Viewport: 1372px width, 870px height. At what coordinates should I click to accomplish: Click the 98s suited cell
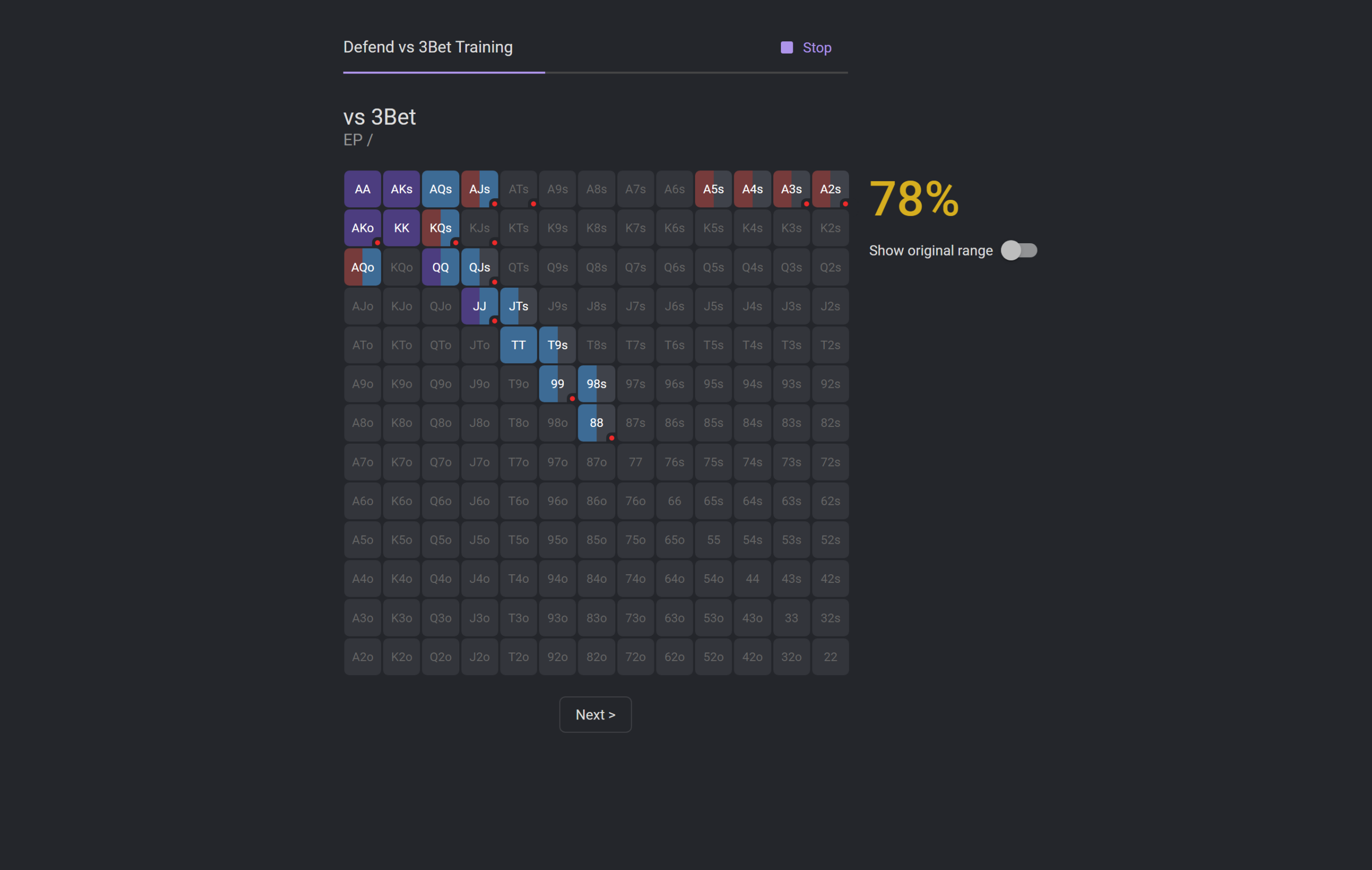596,384
